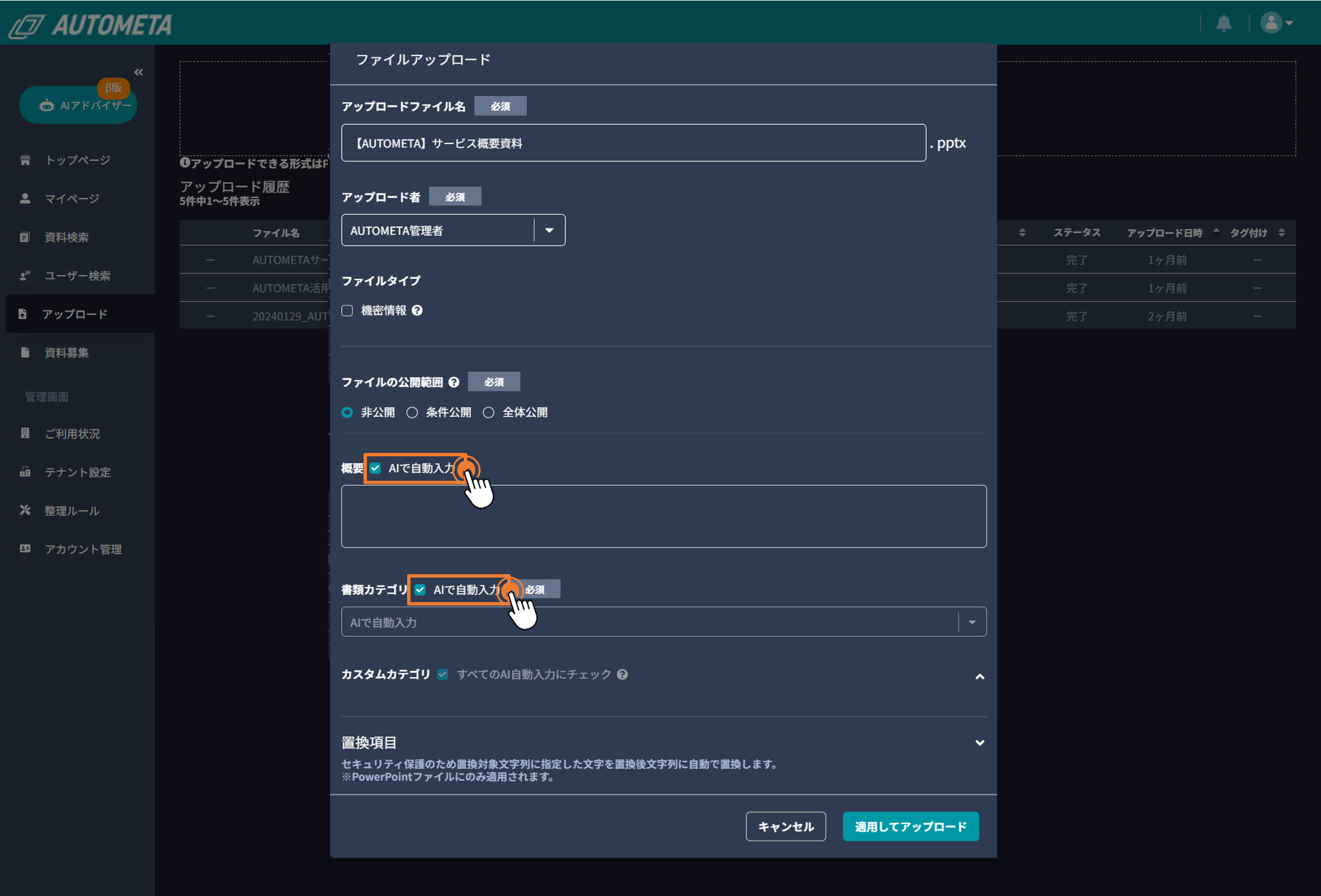1321x896 pixels.
Task: Click the アップロード file icon
Action: pyautogui.click(x=22, y=314)
